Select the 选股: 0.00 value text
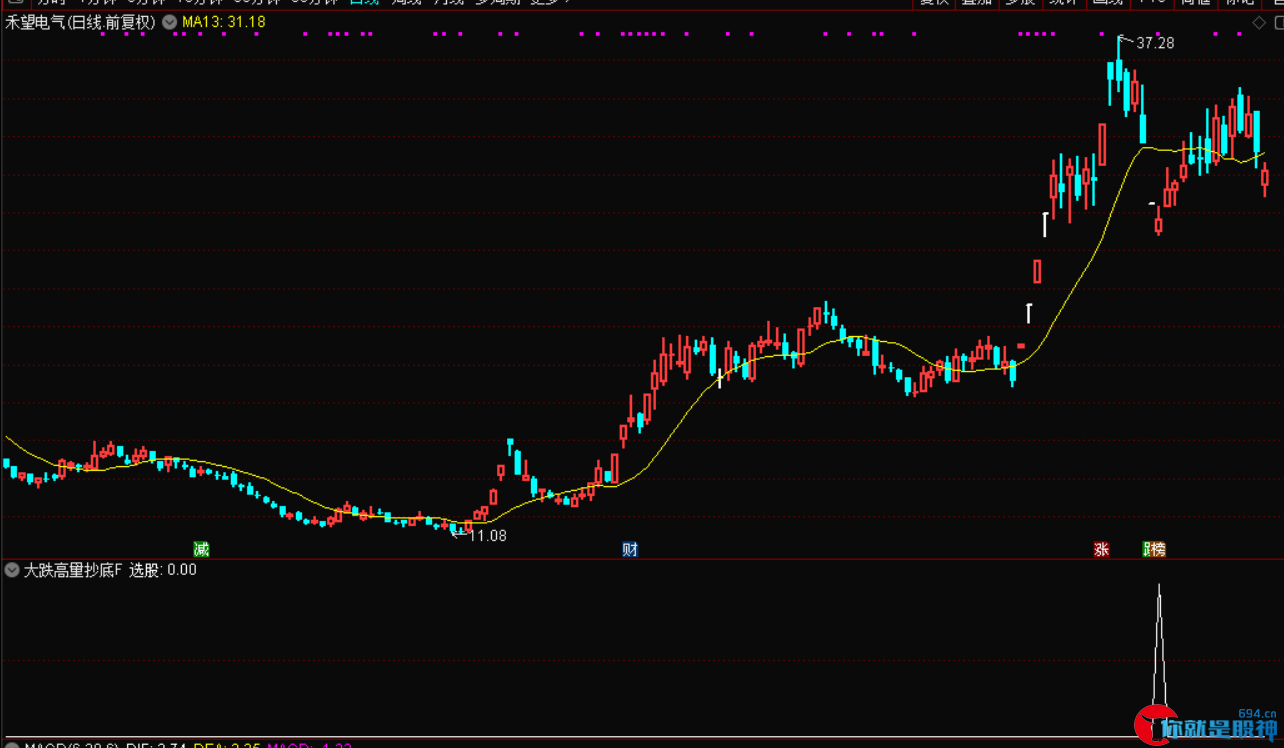The height and width of the screenshot is (748, 1284). pyautogui.click(x=163, y=570)
